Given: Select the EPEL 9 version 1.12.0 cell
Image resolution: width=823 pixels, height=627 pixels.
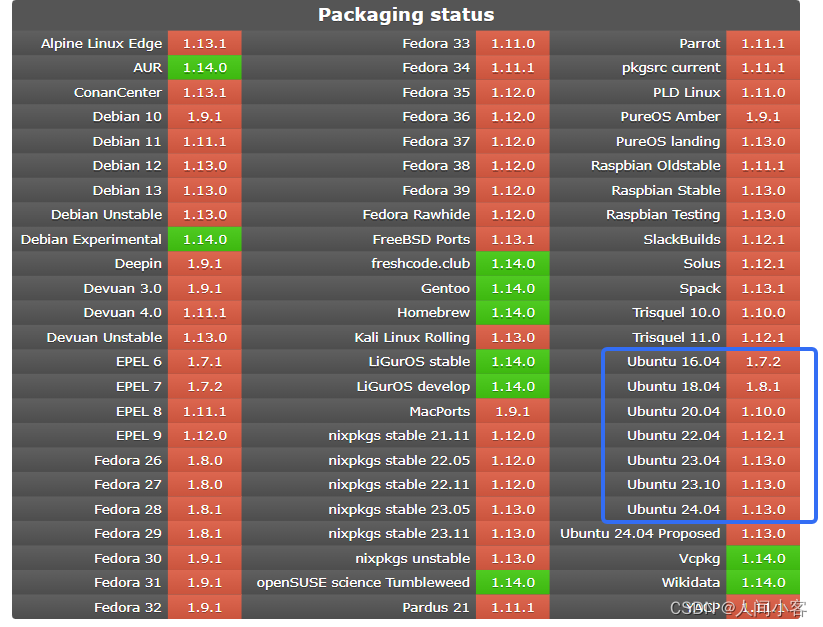Looking at the screenshot, I should [205, 435].
